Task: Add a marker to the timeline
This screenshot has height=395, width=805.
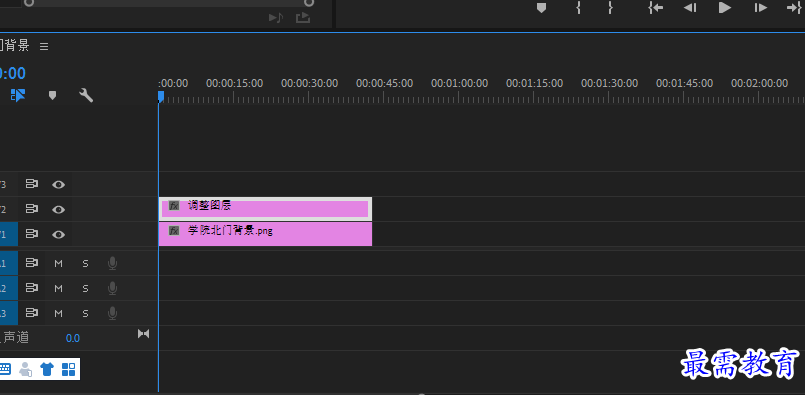Action: 52,96
